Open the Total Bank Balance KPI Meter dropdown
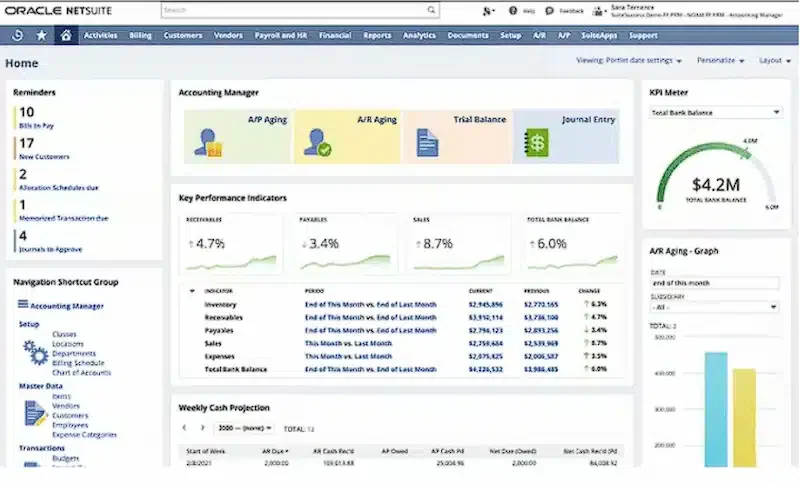 pos(715,112)
